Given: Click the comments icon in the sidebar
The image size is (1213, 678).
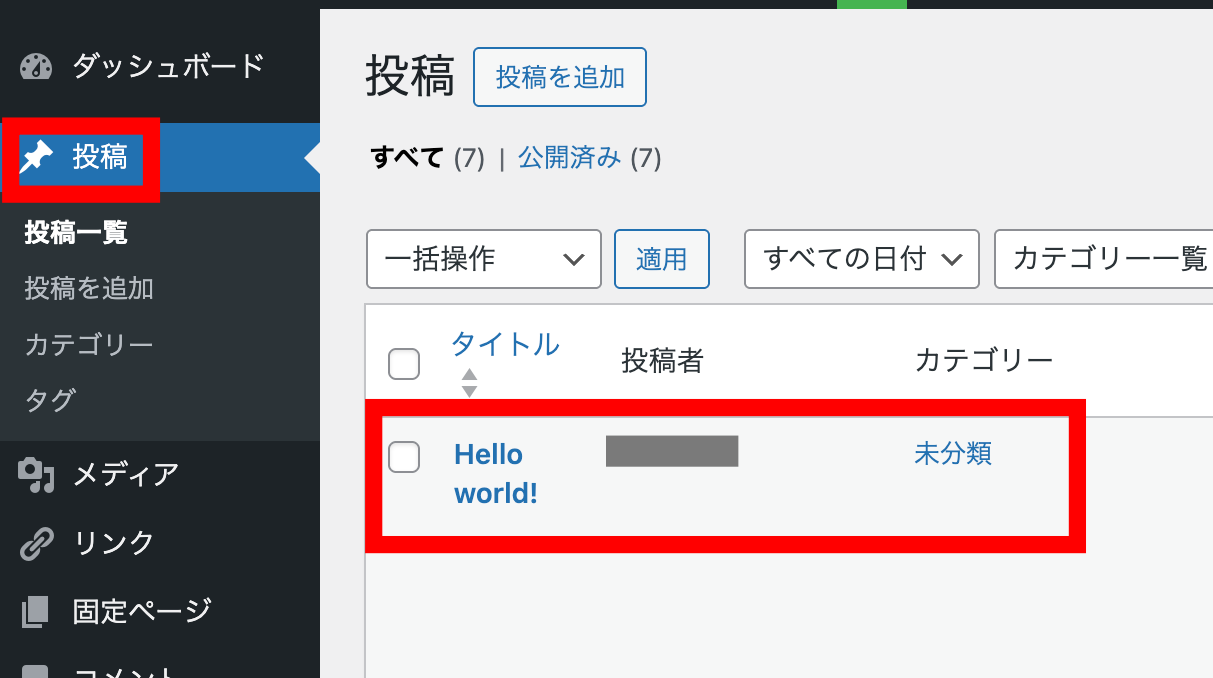Looking at the screenshot, I should (36, 672).
